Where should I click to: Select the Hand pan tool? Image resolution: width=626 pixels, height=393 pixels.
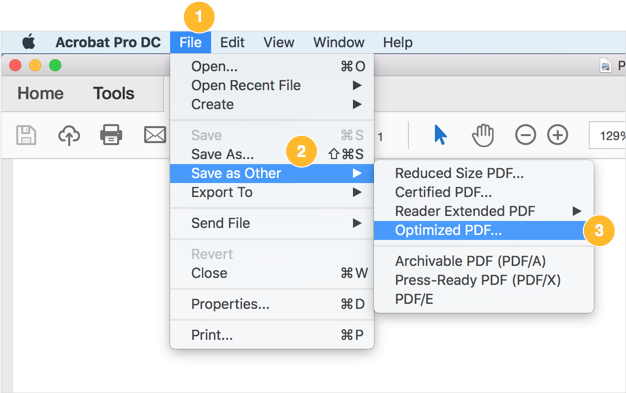pos(483,135)
